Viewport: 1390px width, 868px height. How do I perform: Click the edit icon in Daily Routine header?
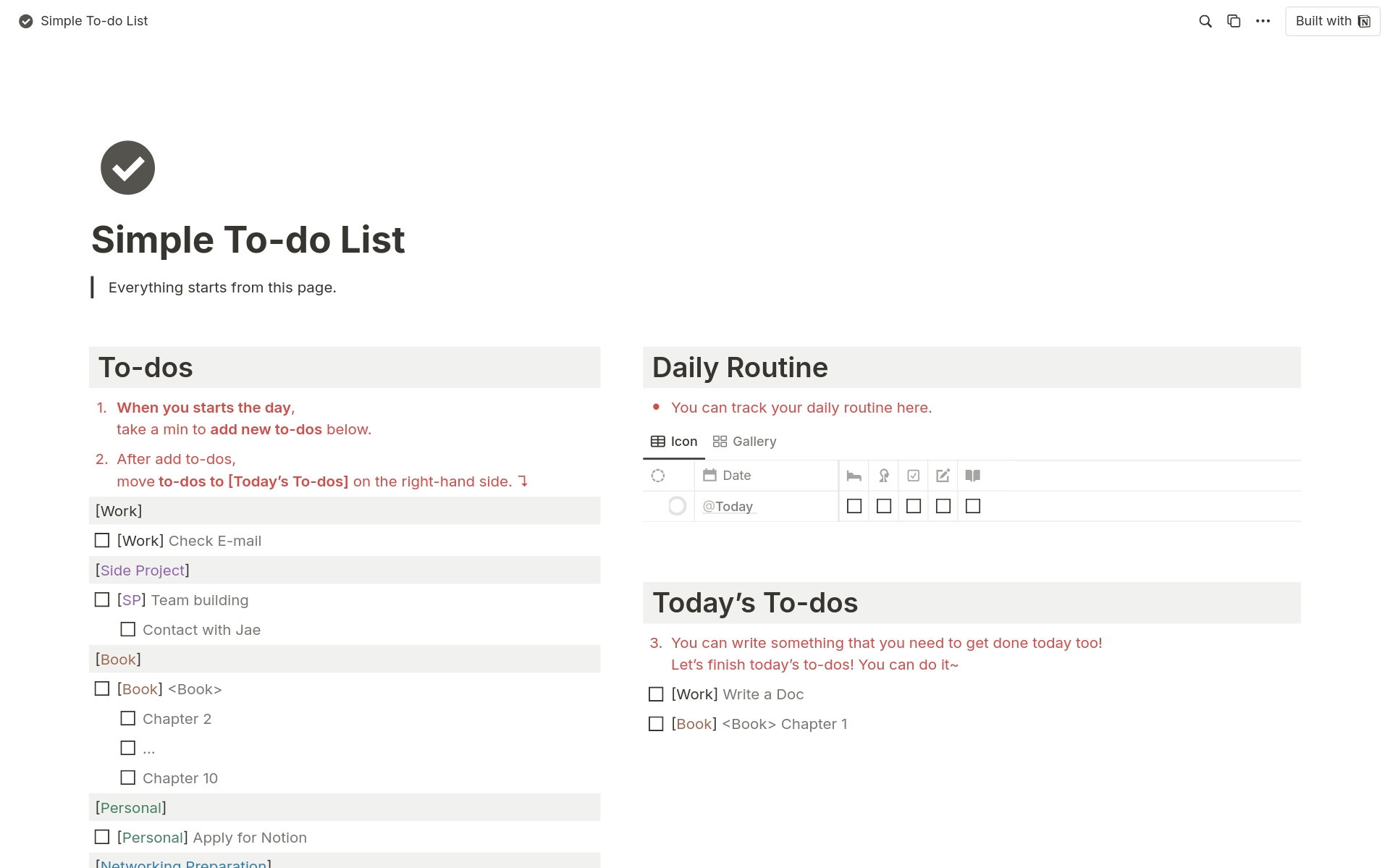point(942,475)
